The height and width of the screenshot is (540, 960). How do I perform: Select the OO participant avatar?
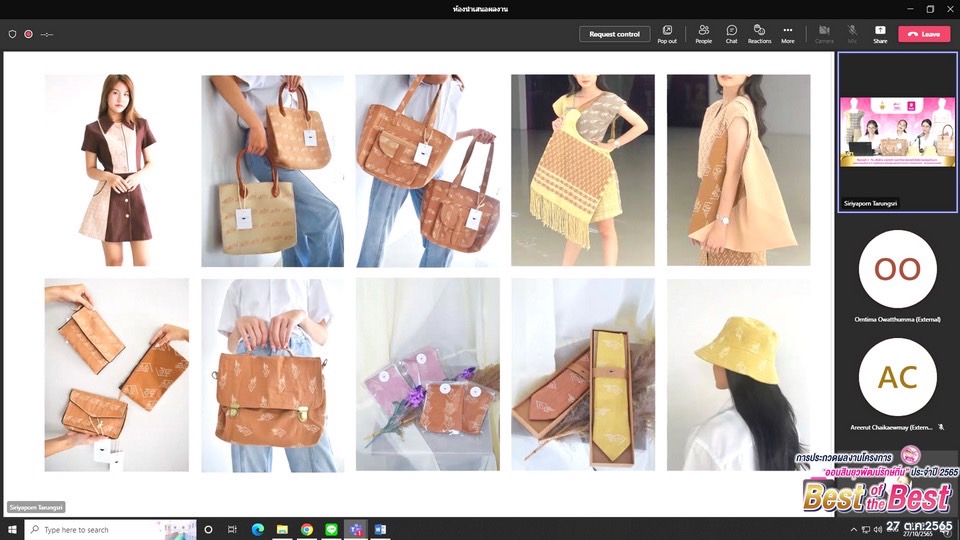897,269
